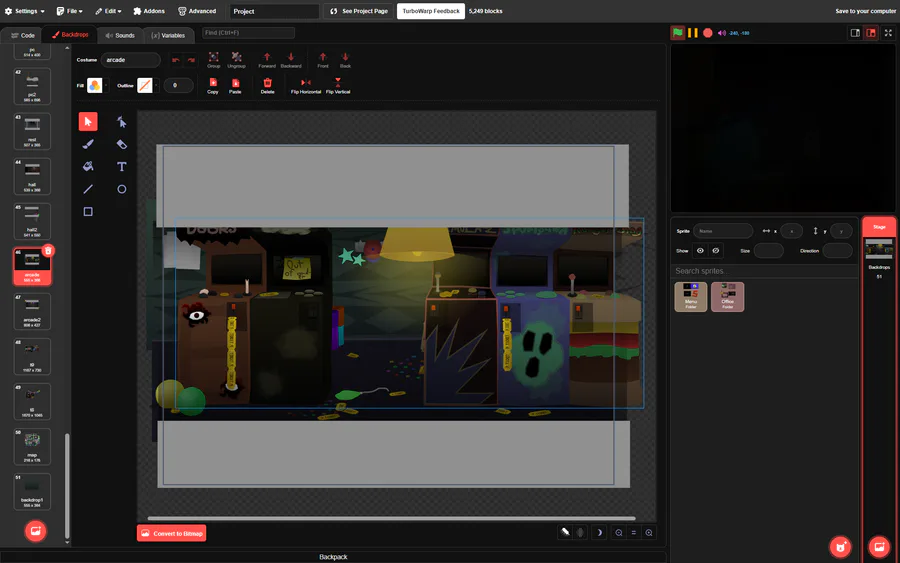Open the Advanced menu
Screen dimensions: 900x563
(197, 11)
